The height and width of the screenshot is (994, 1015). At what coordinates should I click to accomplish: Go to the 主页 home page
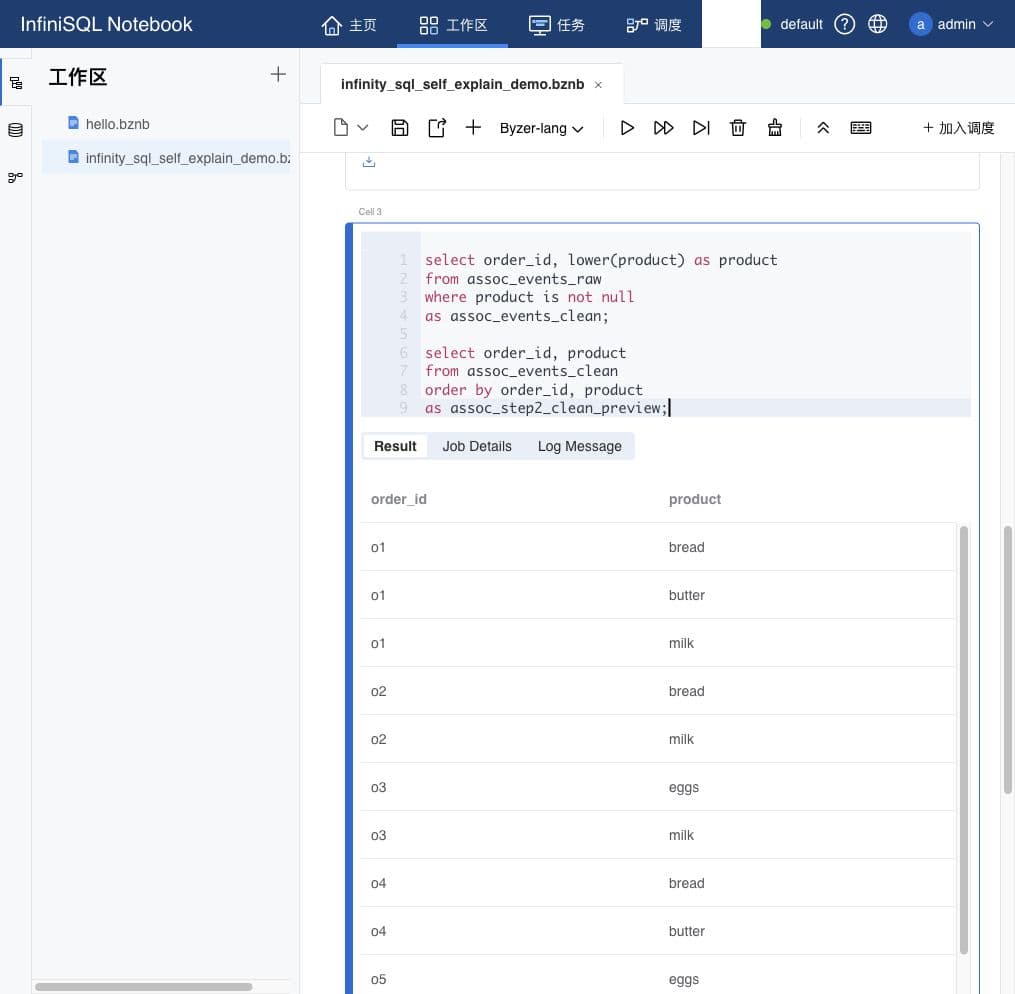348,25
